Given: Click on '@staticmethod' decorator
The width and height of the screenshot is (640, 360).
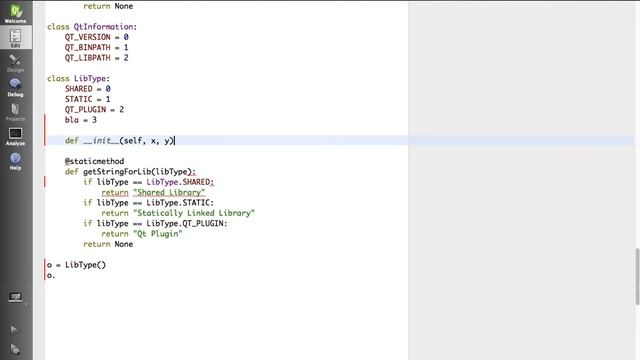Looking at the screenshot, I should tap(94, 161).
